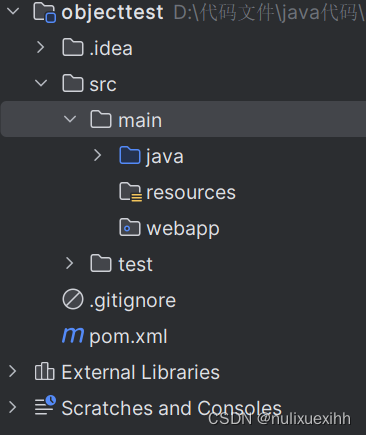This screenshot has width=366, height=435.
Task: Select the resources folder label
Action: pyautogui.click(x=191, y=192)
